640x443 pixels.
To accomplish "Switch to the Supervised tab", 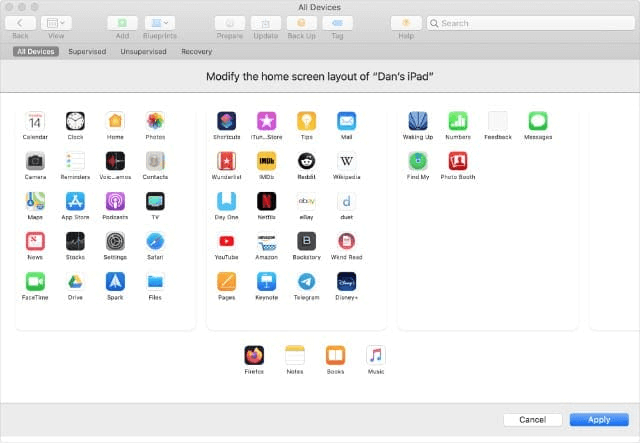I will tap(87, 51).
